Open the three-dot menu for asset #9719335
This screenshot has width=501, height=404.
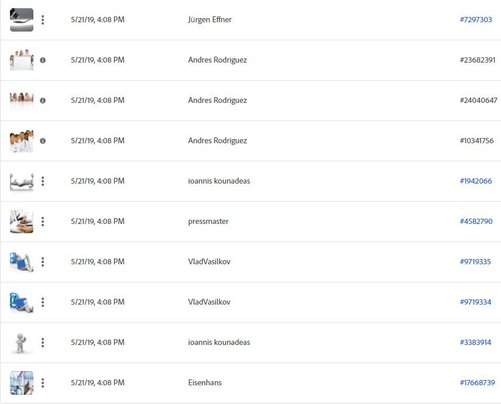point(43,262)
